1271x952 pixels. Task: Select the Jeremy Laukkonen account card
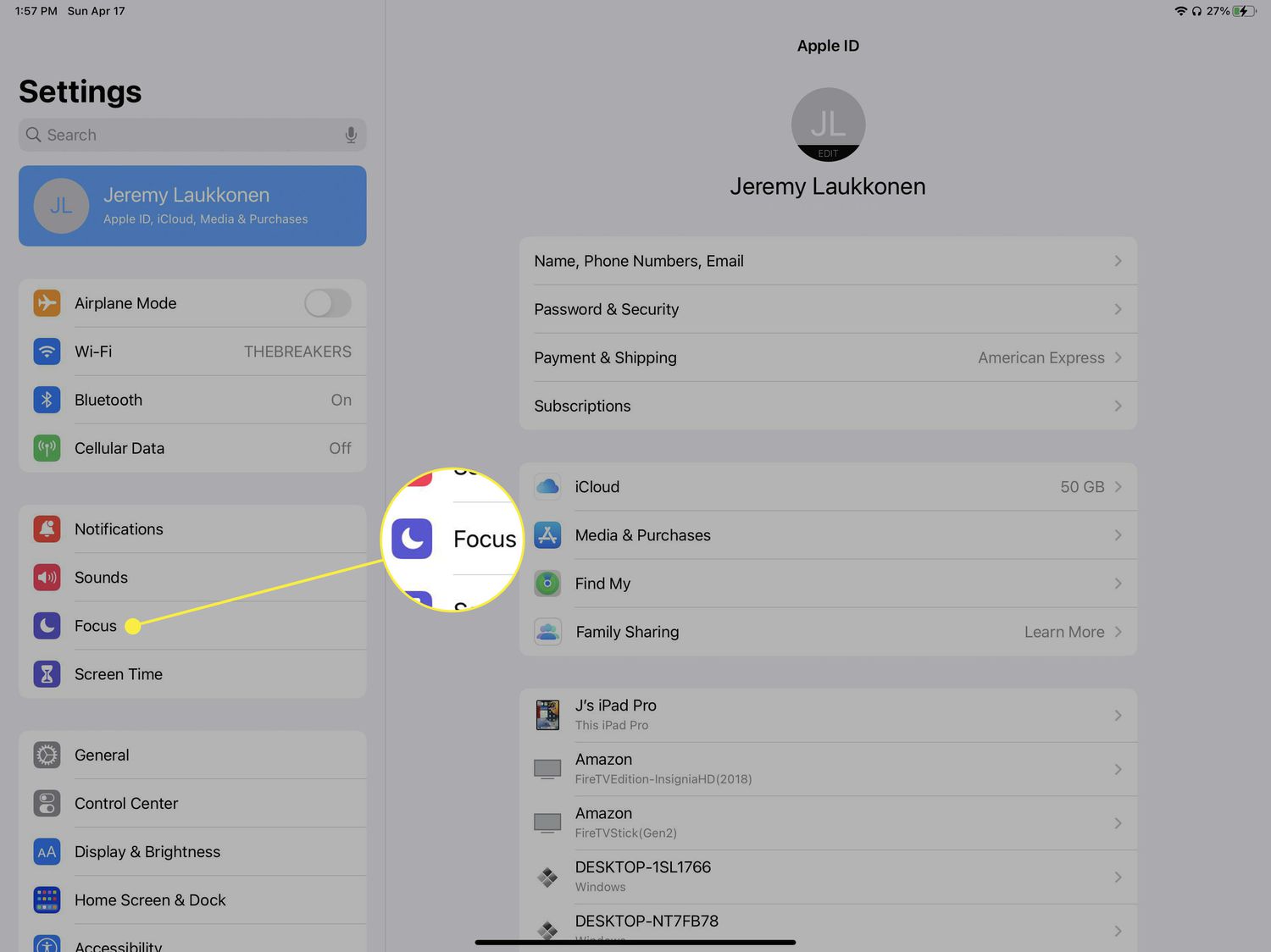click(192, 206)
